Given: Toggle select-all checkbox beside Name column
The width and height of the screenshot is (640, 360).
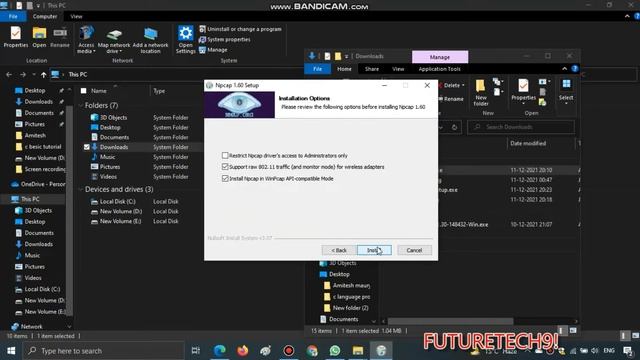Looking at the screenshot, I should [84, 91].
